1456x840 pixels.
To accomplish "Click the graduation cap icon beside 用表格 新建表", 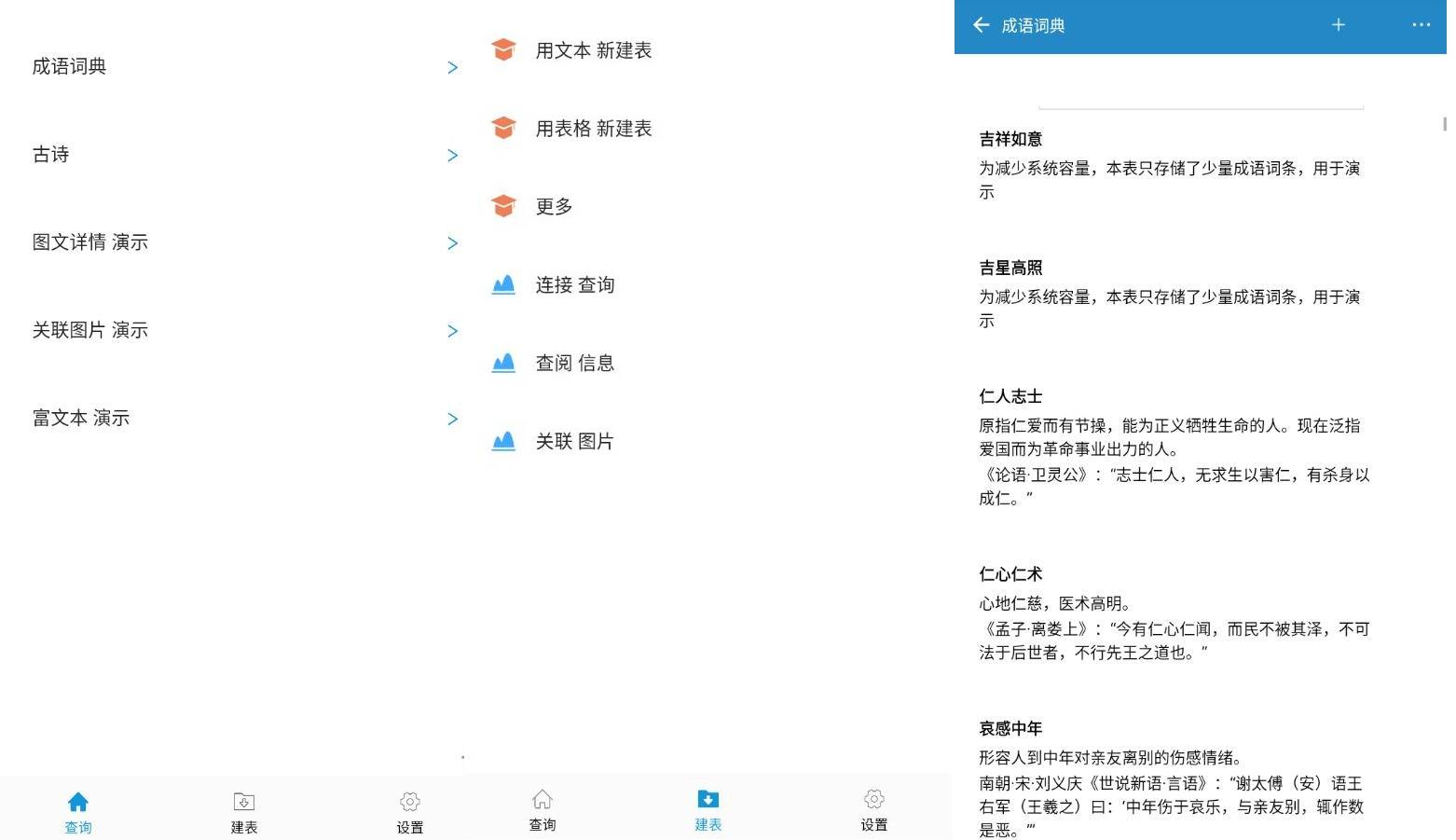I will click(503, 129).
